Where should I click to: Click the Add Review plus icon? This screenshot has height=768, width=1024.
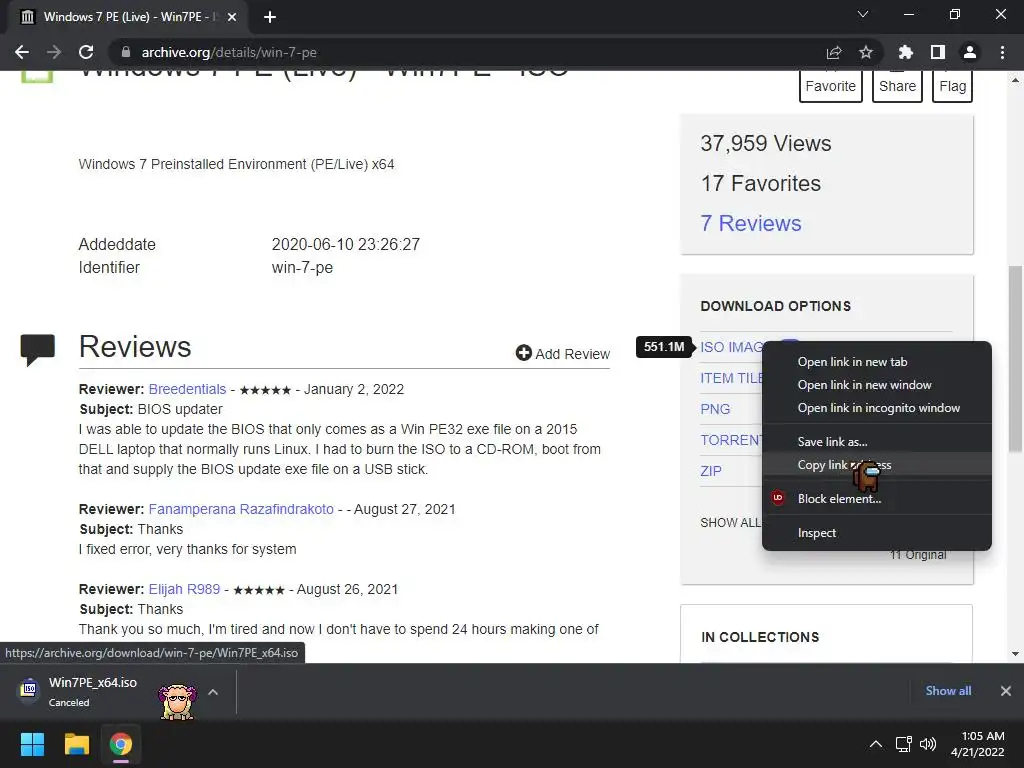(523, 353)
